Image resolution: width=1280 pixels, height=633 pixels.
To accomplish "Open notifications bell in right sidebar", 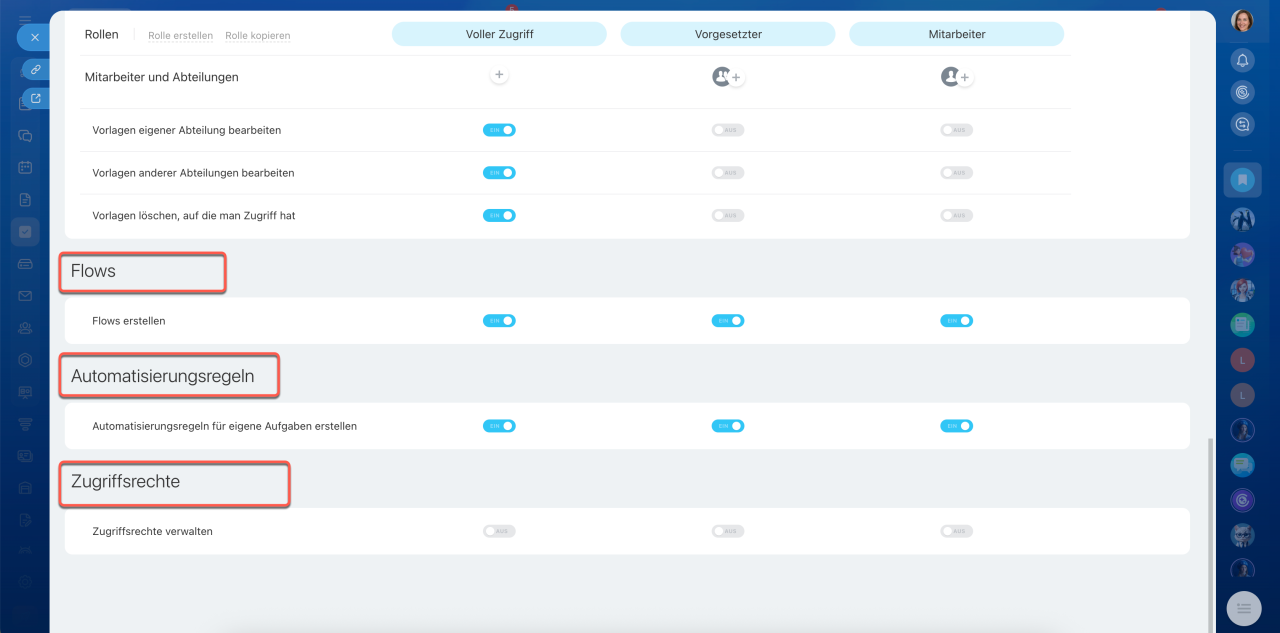I will pyautogui.click(x=1242, y=61).
